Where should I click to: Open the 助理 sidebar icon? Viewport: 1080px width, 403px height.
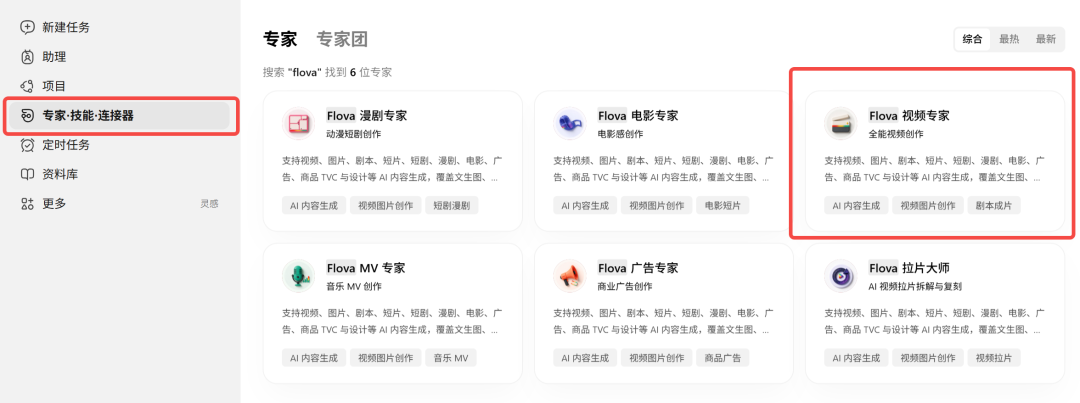coord(28,57)
